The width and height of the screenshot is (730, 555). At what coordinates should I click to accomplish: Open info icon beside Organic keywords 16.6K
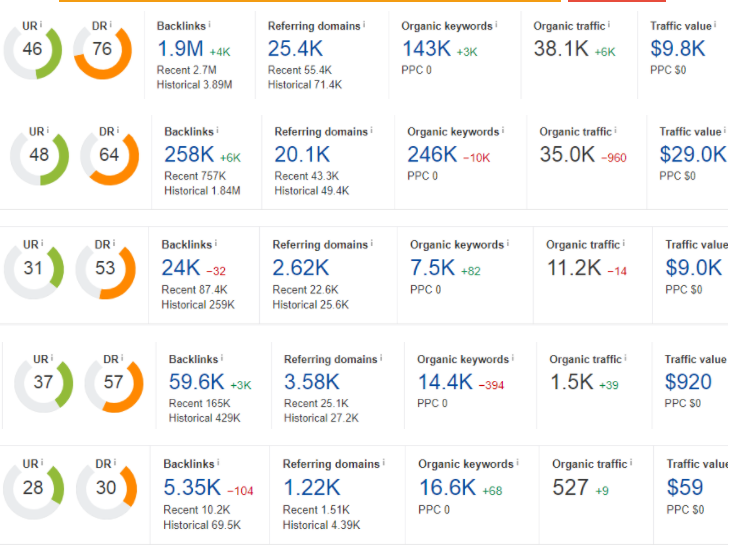pyautogui.click(x=514, y=464)
